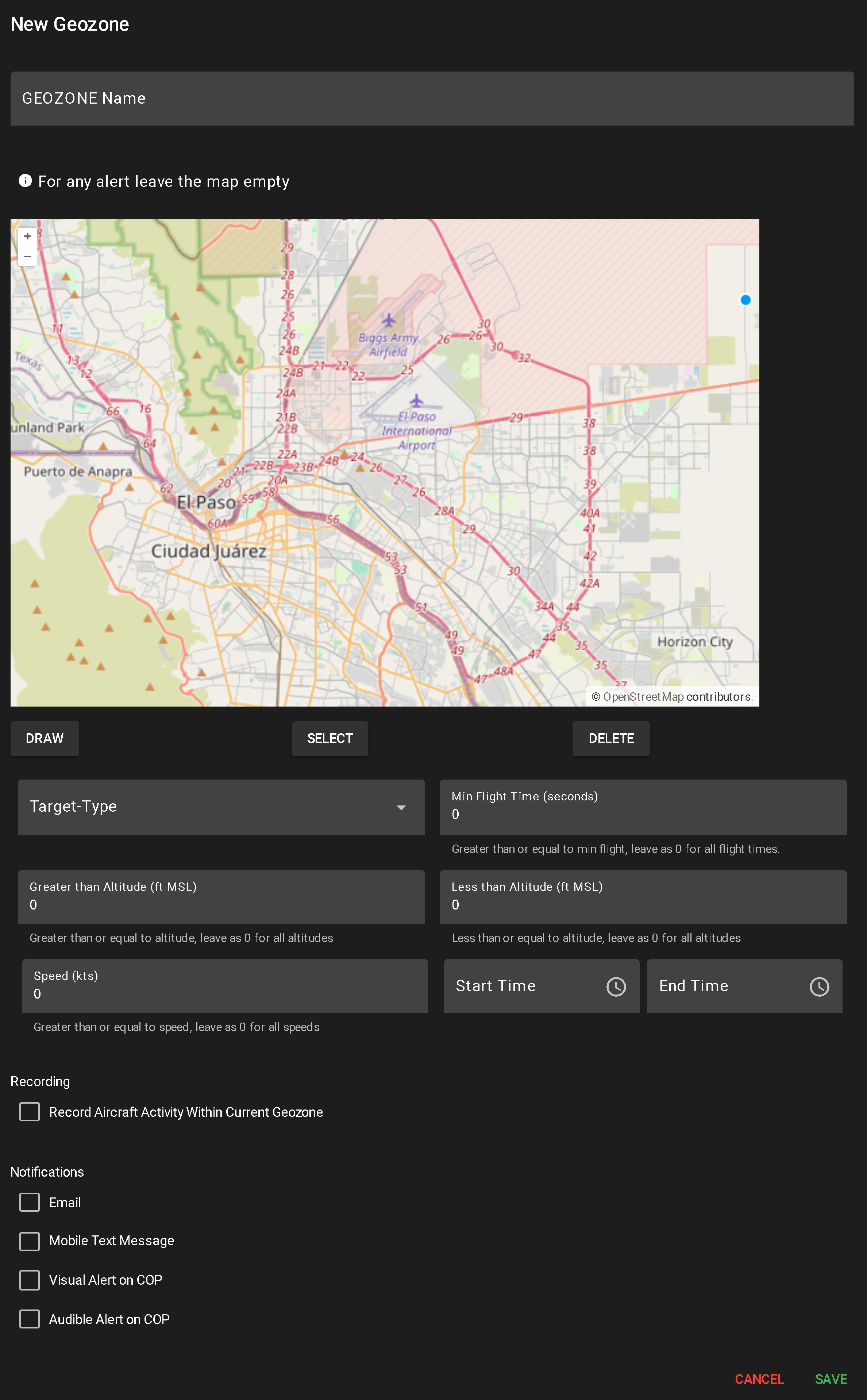
Task: Click the Biggs Army Airfield airplane icon
Action: [x=389, y=320]
